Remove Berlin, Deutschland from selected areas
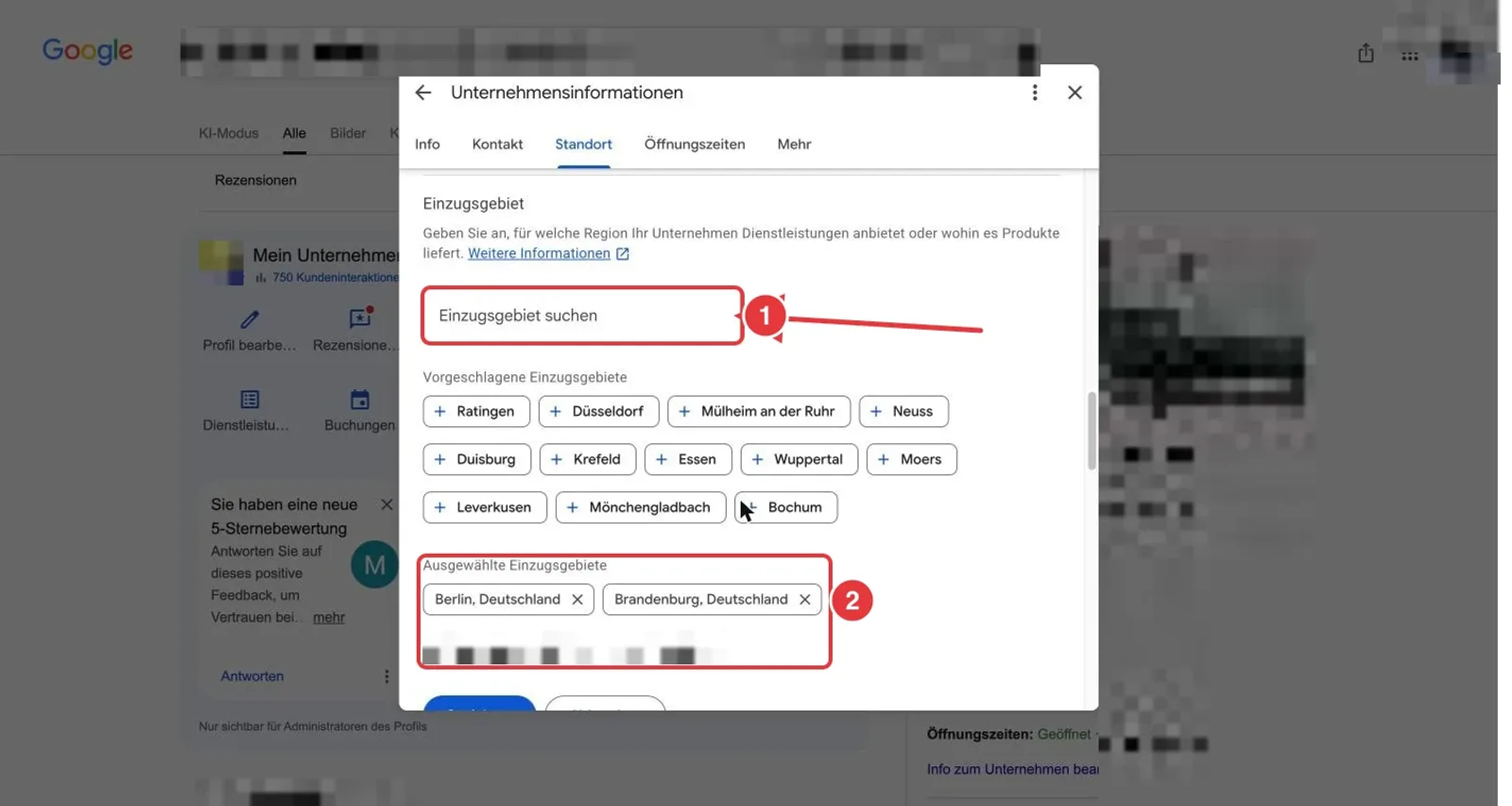 point(577,599)
